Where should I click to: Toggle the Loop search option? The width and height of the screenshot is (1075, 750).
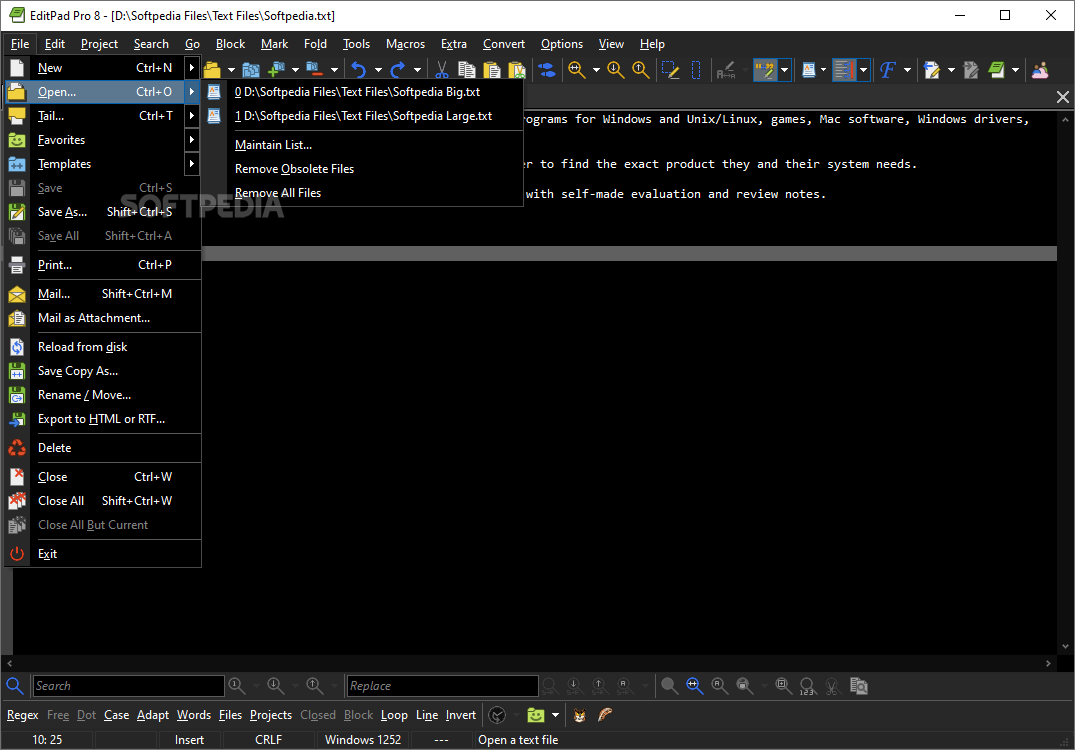click(x=394, y=715)
